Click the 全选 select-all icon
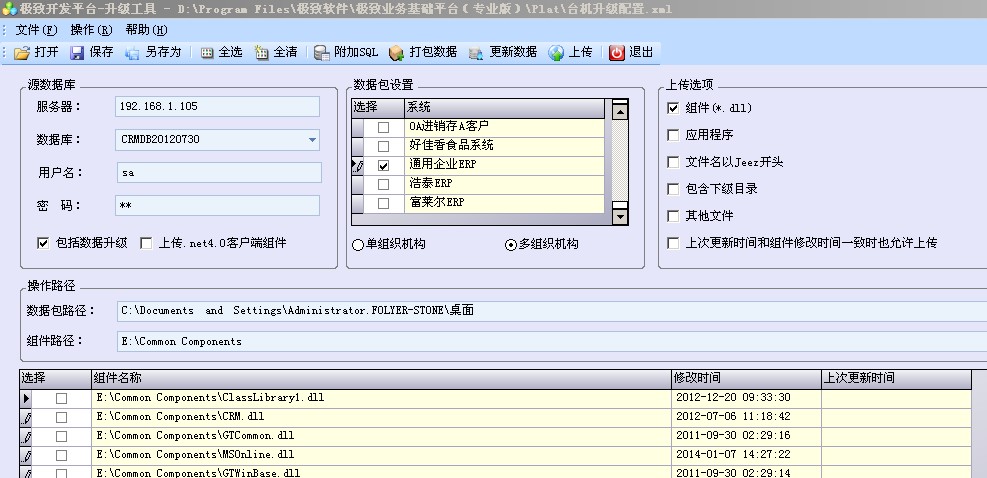Image resolution: width=987 pixels, height=478 pixels. coord(207,53)
